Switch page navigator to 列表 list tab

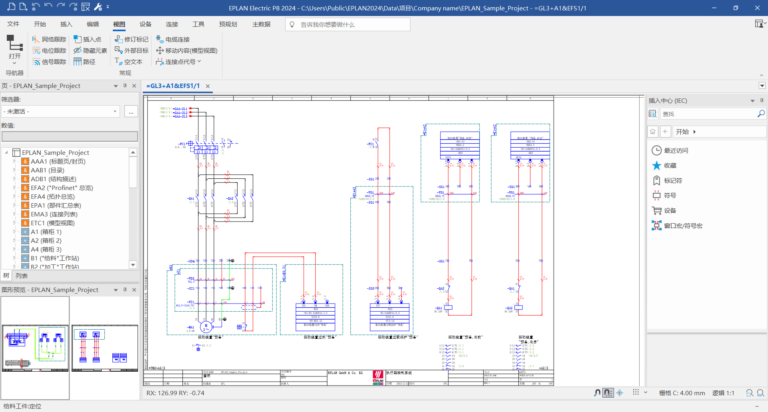[22, 276]
